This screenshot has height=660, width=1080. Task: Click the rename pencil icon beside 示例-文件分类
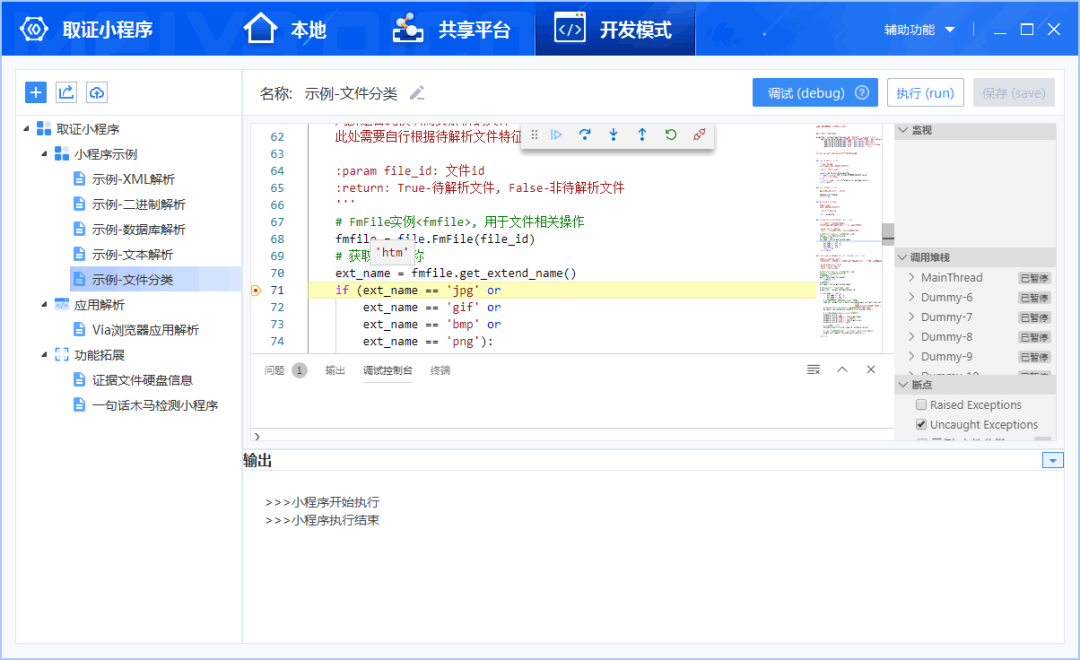coord(417,93)
